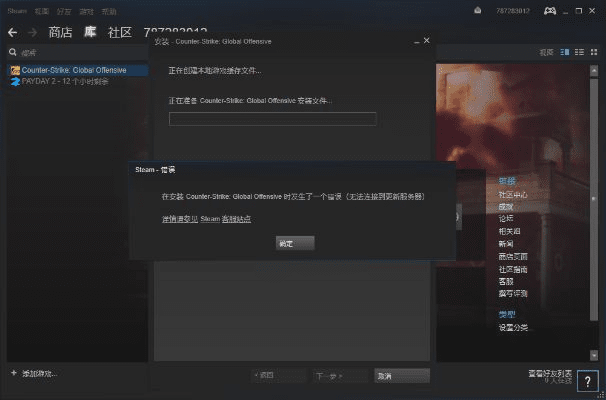Viewport: 606px width, 400px height.
Task: Switch to the 库 (Library) tab
Action: (x=90, y=32)
